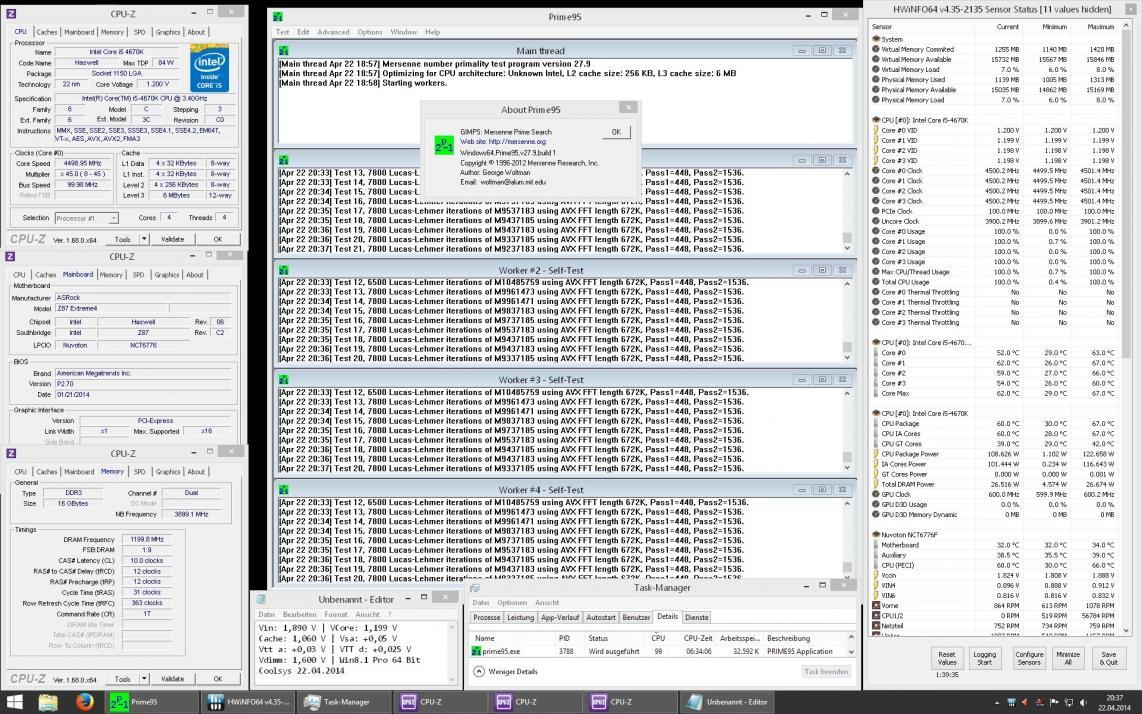Switch to the Leistung tab in Task-Manager

click(x=520, y=618)
